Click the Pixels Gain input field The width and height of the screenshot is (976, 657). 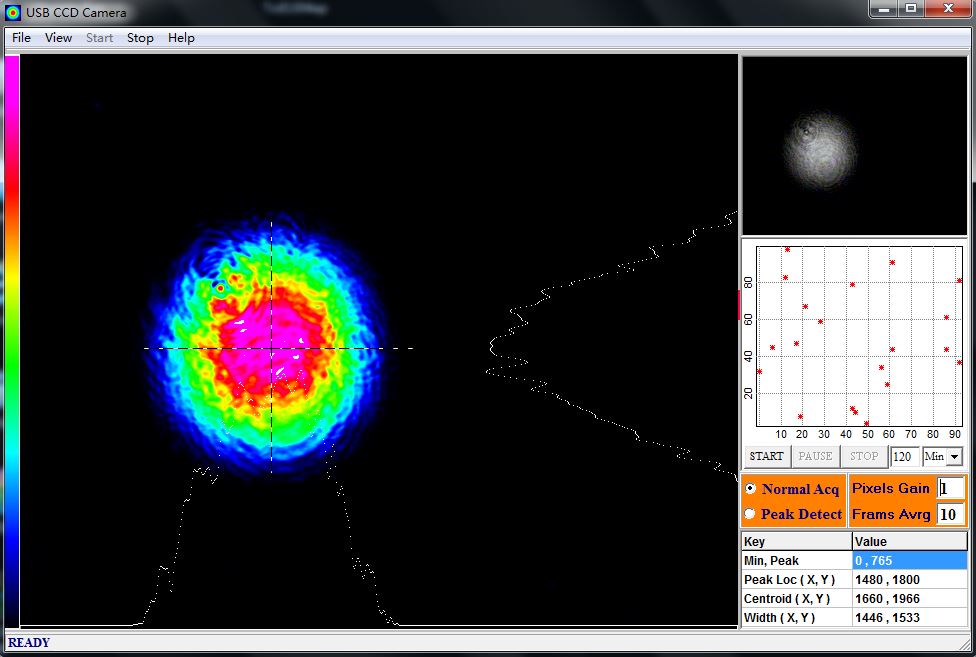tap(950, 488)
